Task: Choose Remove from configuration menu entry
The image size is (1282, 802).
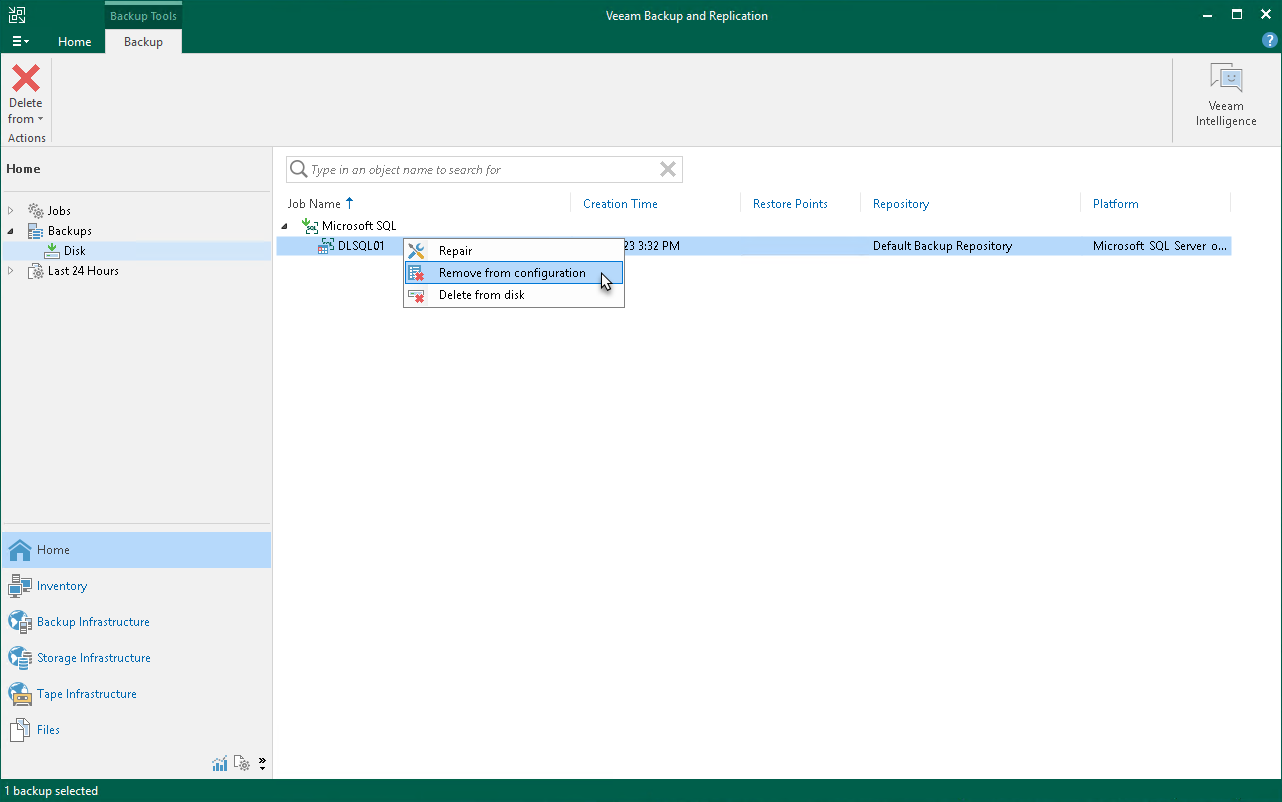Action: coord(514,273)
